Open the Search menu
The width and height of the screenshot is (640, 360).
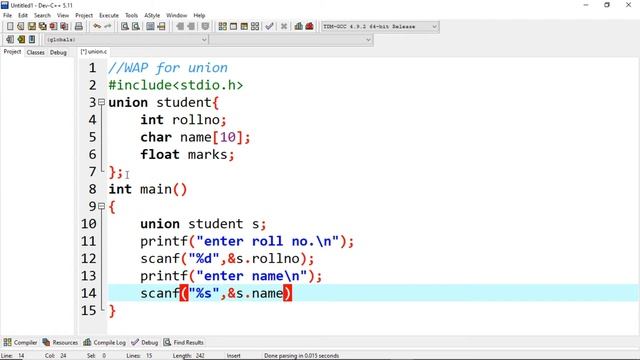click(x=42, y=16)
